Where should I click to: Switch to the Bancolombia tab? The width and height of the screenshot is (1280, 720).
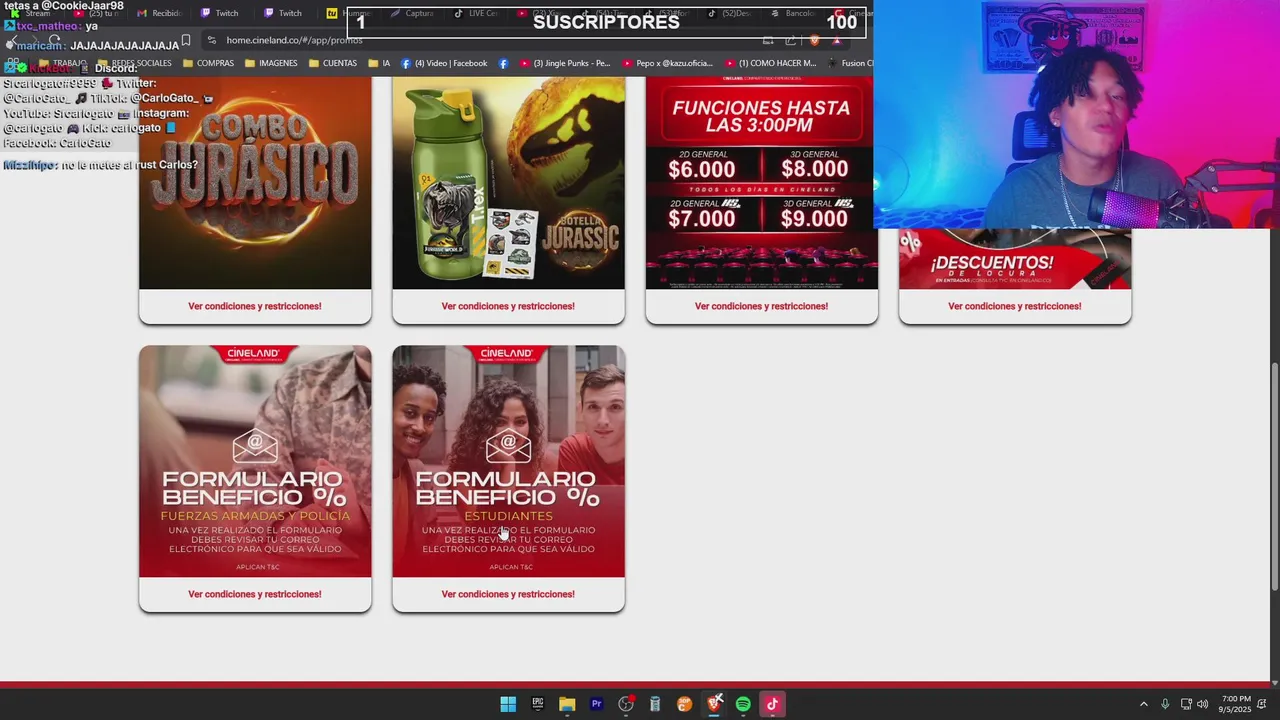click(x=794, y=13)
